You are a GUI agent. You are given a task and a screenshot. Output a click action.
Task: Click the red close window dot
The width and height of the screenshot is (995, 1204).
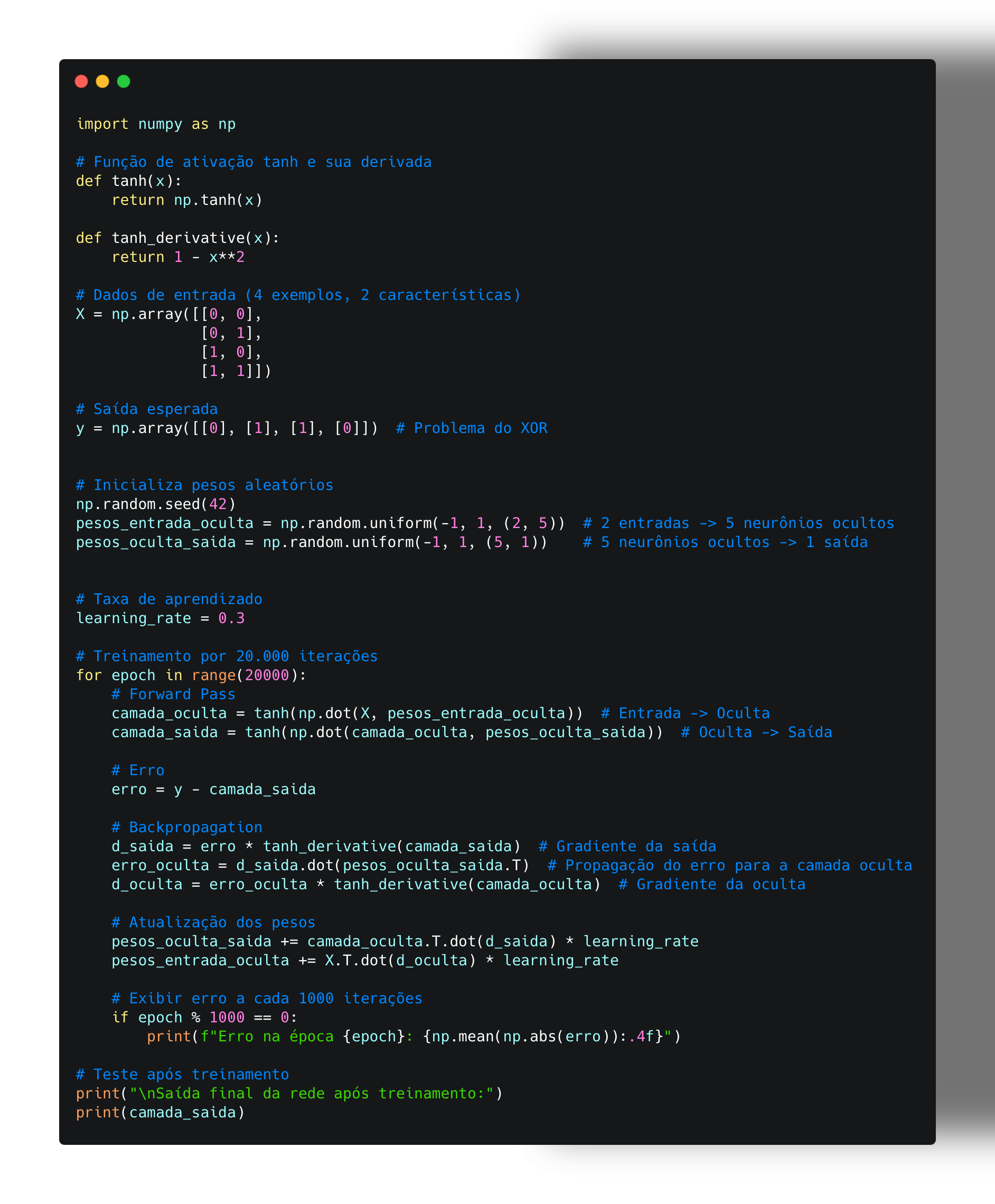tap(81, 81)
